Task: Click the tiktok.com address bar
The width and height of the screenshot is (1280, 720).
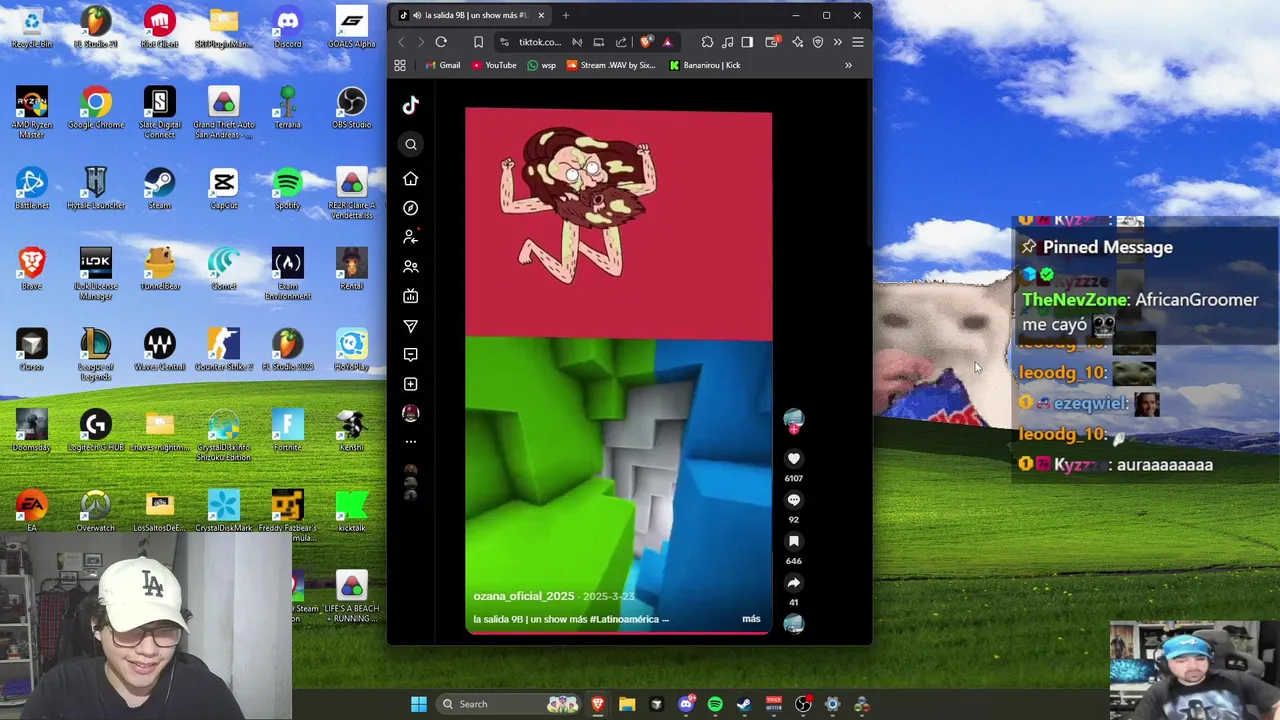Action: pyautogui.click(x=539, y=42)
